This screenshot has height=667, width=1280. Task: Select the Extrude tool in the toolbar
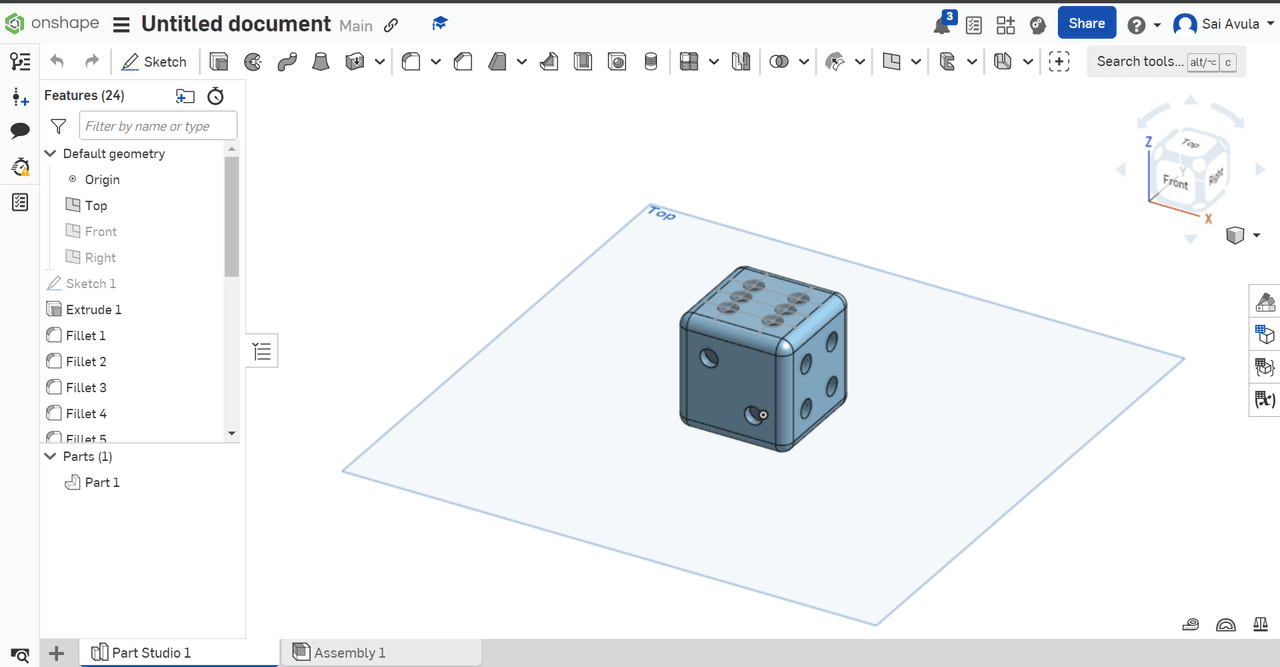point(219,62)
